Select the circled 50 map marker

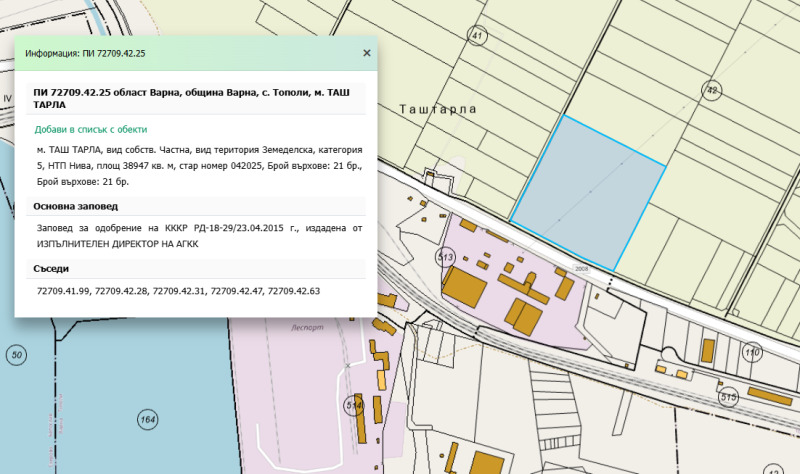(15, 355)
